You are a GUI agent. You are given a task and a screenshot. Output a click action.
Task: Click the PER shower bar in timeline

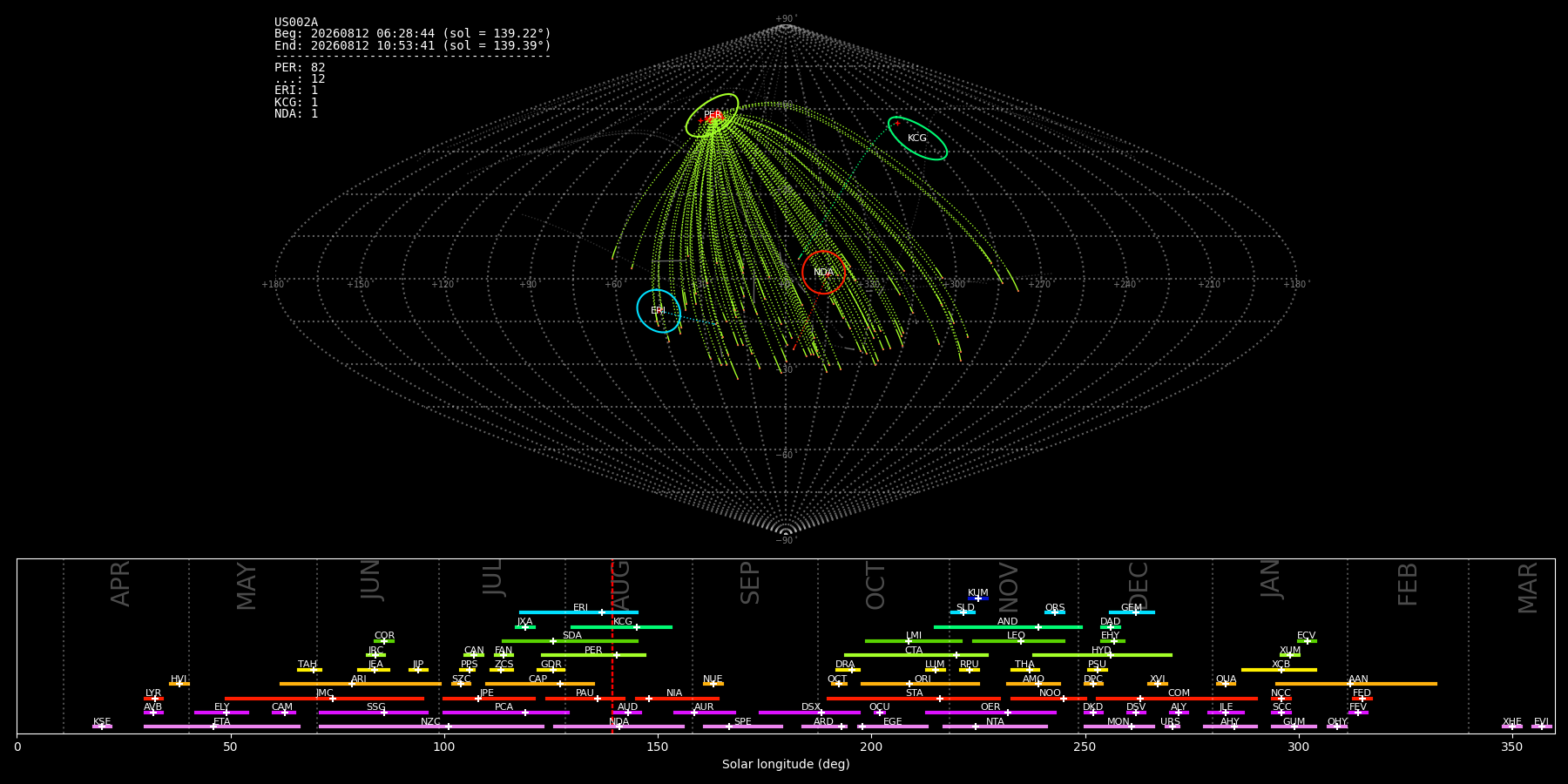(593, 655)
